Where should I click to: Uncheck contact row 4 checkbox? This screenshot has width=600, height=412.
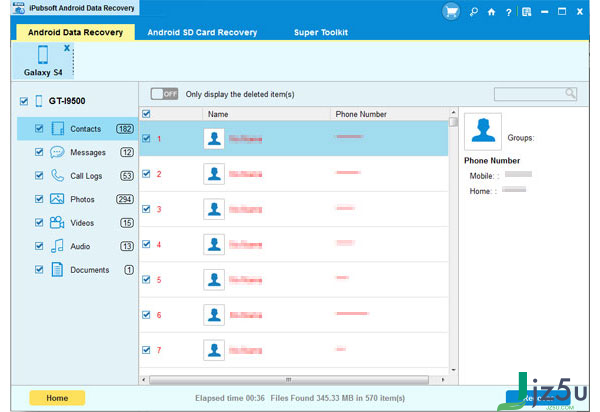pos(146,244)
